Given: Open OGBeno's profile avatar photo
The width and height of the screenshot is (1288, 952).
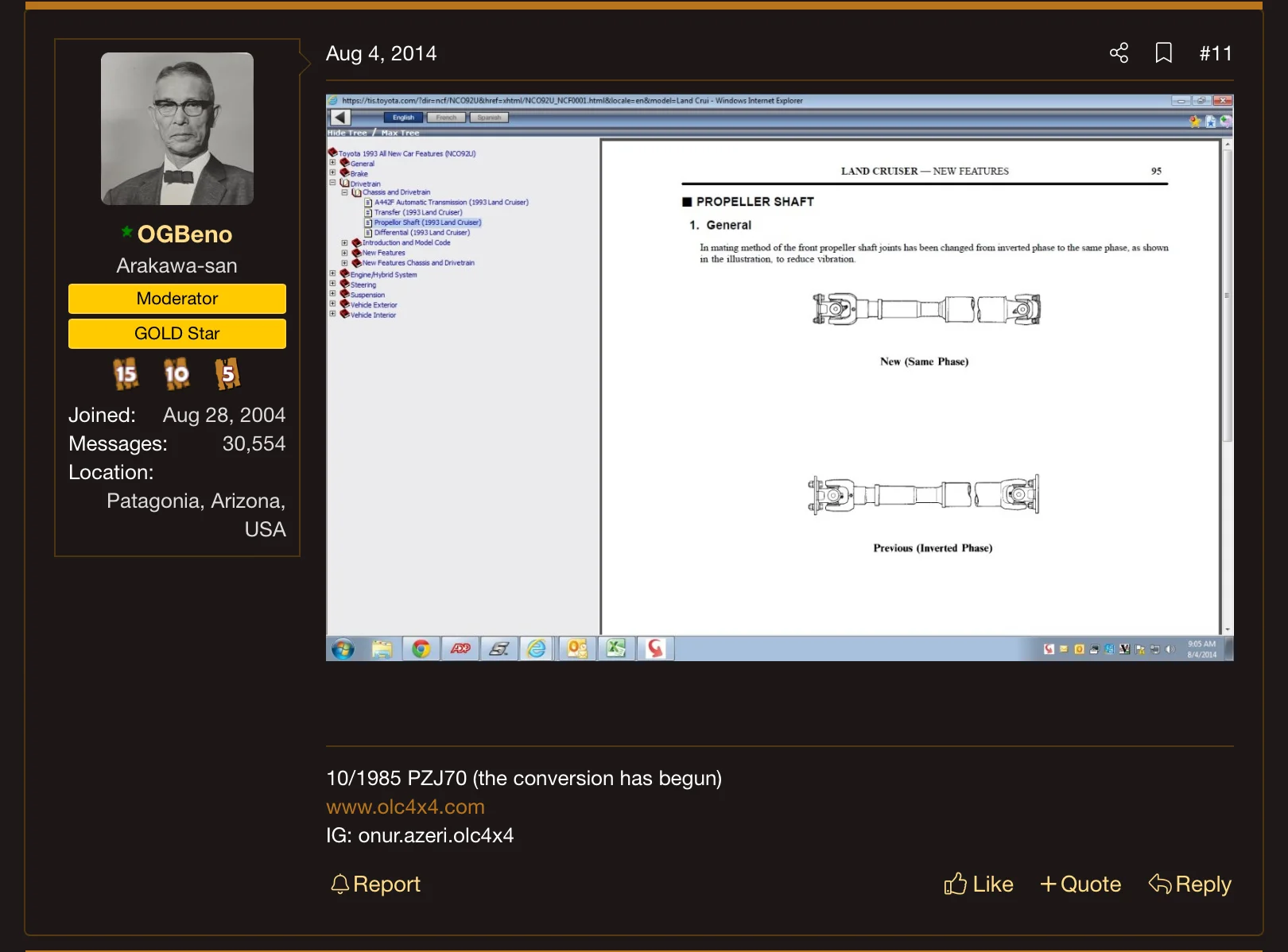Looking at the screenshot, I should (x=177, y=129).
